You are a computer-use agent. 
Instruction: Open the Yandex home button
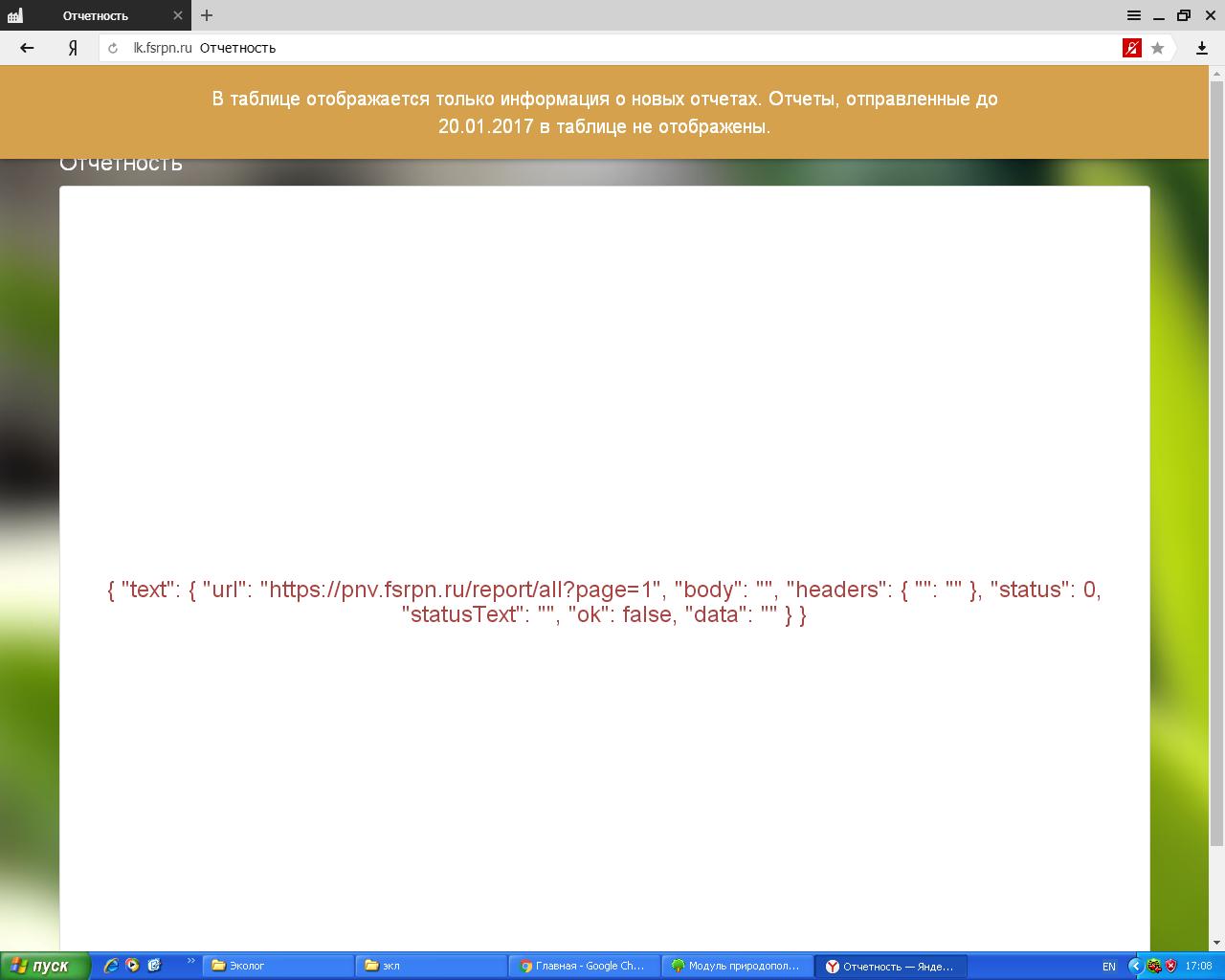click(x=73, y=48)
